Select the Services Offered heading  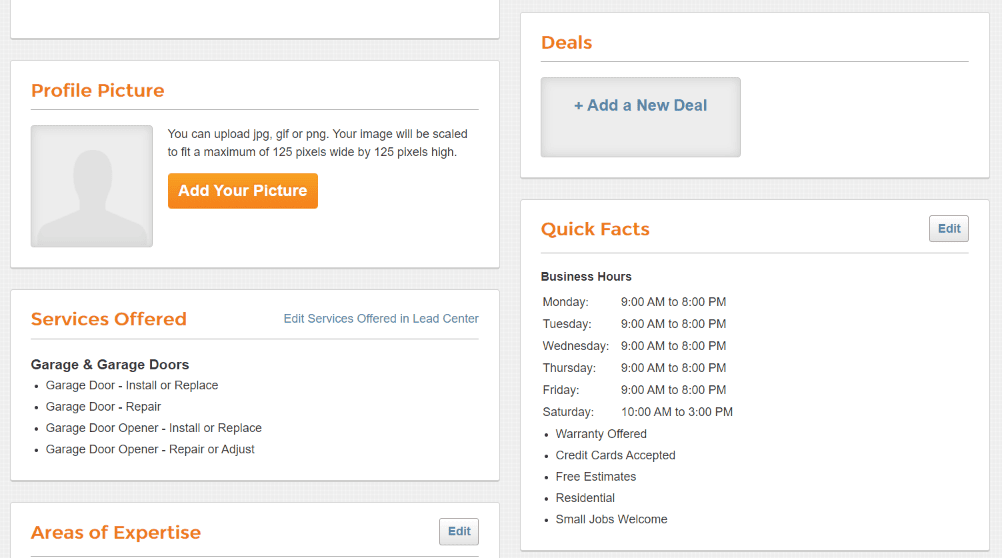[x=109, y=318]
